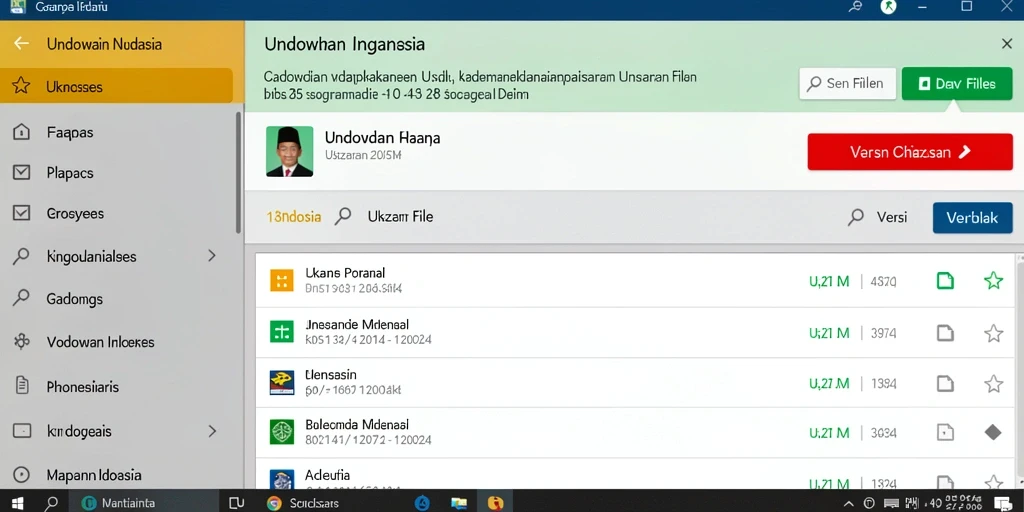Click the diamond icon in Bolecmda Mdenaal row
Viewport: 1024px width, 512px height.
coord(993,432)
